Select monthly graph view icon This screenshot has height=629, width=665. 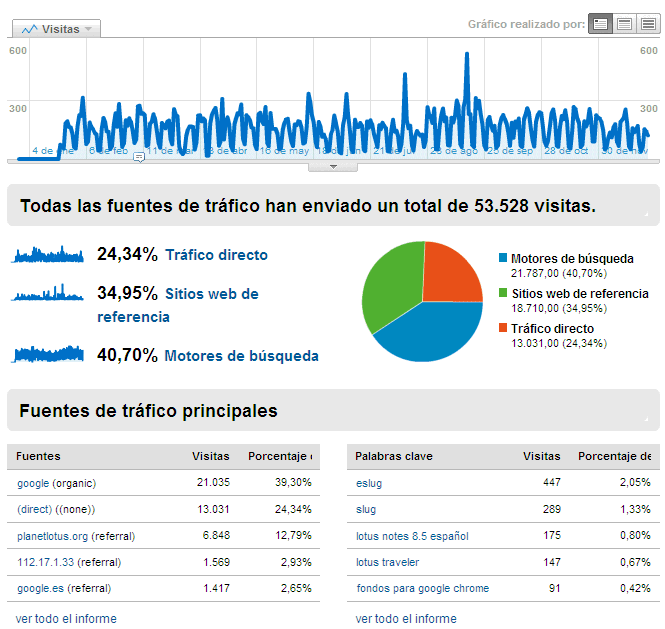[648, 24]
